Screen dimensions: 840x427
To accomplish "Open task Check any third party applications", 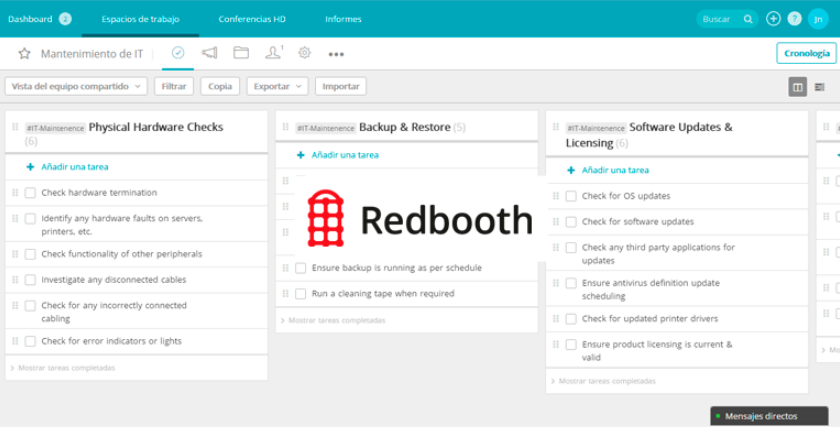I will (x=658, y=254).
